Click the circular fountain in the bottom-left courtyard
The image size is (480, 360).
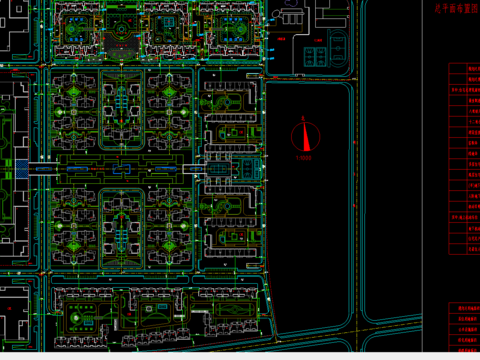76,318
